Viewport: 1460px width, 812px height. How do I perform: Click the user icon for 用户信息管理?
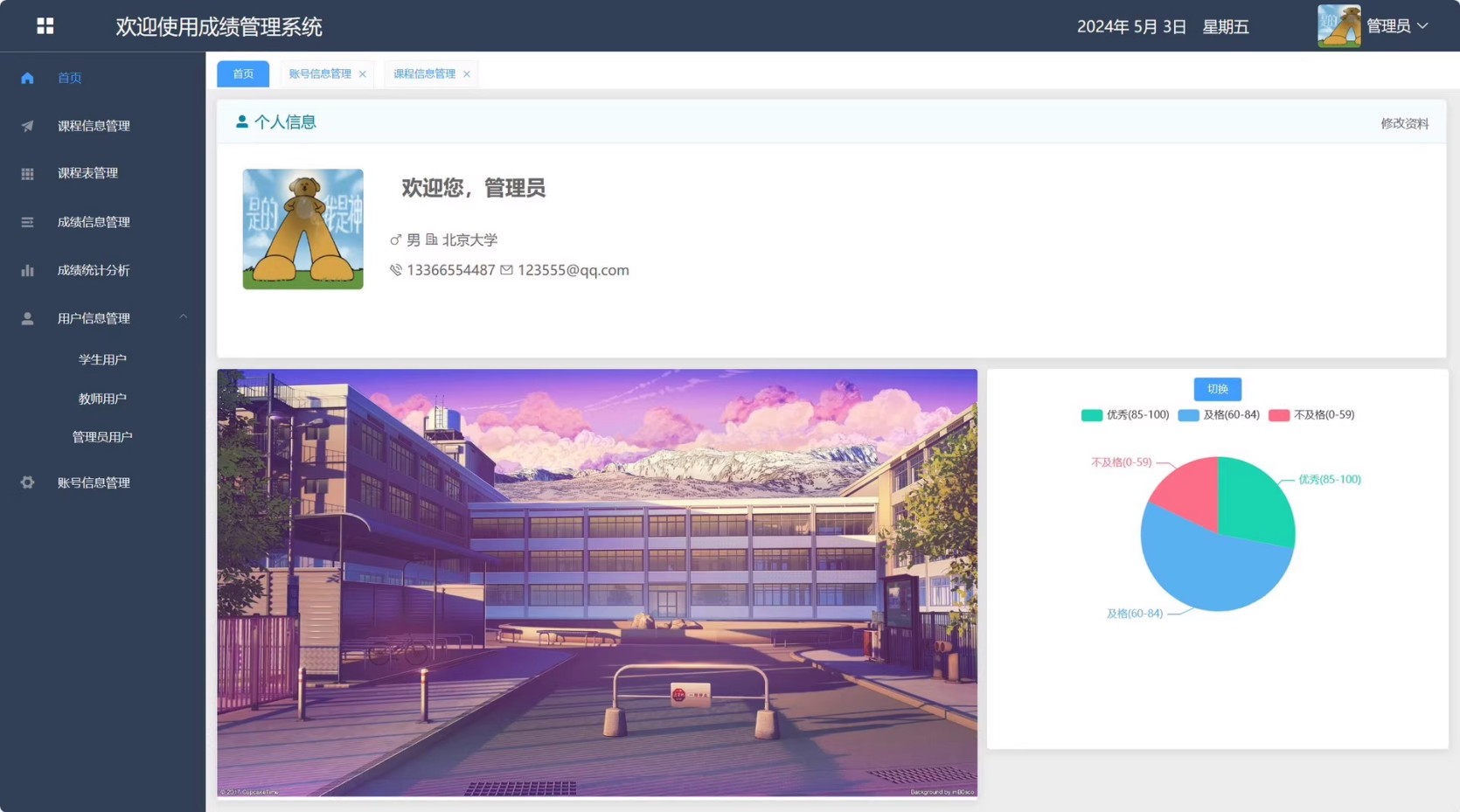tap(27, 318)
